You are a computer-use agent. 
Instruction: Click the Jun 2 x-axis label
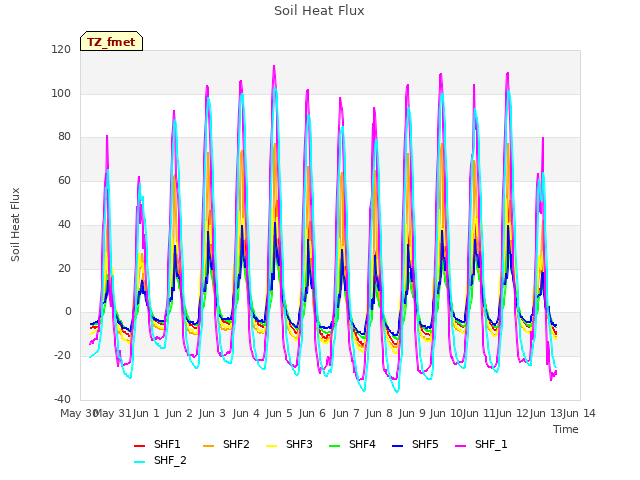pos(179,413)
